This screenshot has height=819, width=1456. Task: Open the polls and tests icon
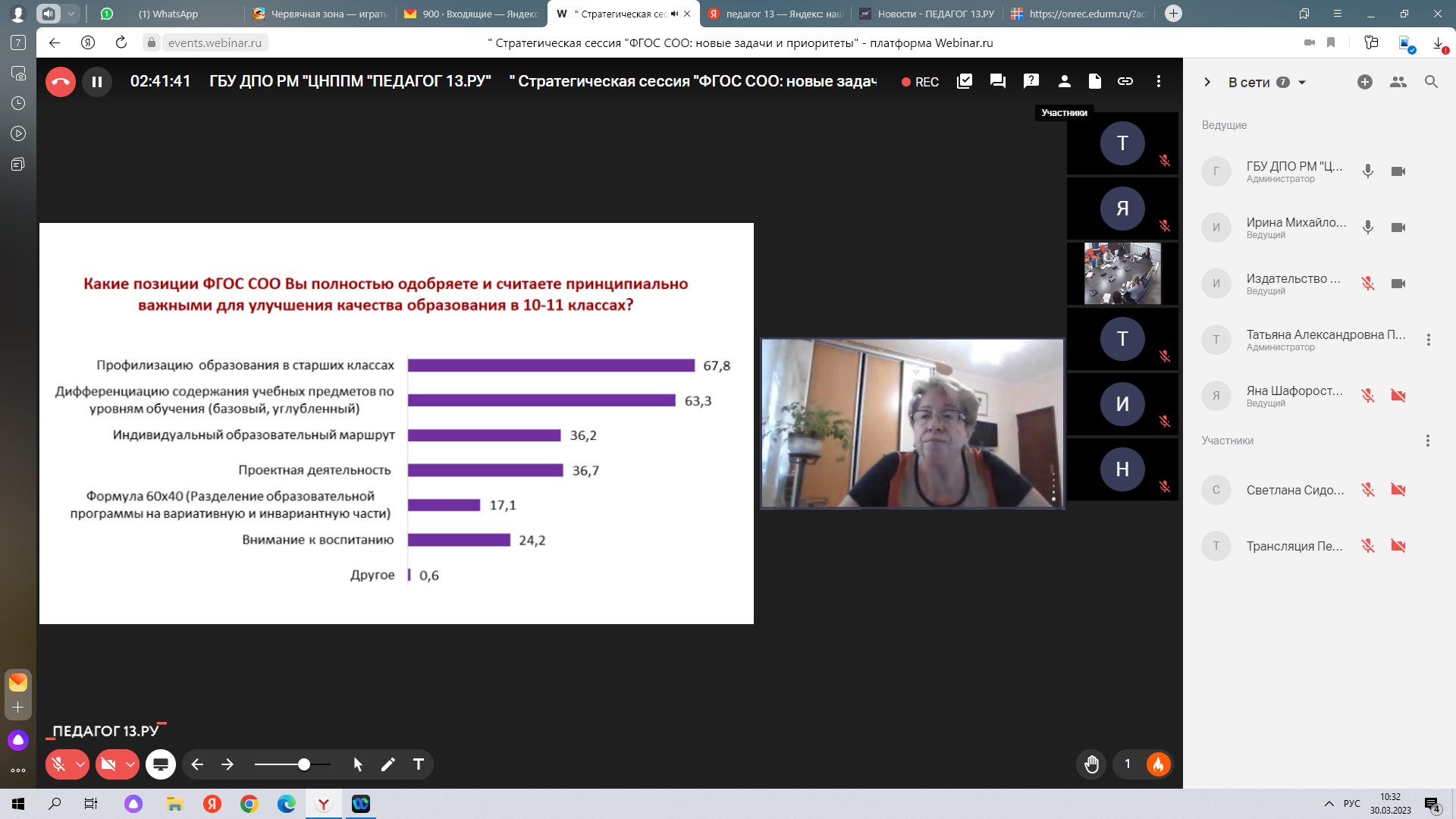coord(965,81)
